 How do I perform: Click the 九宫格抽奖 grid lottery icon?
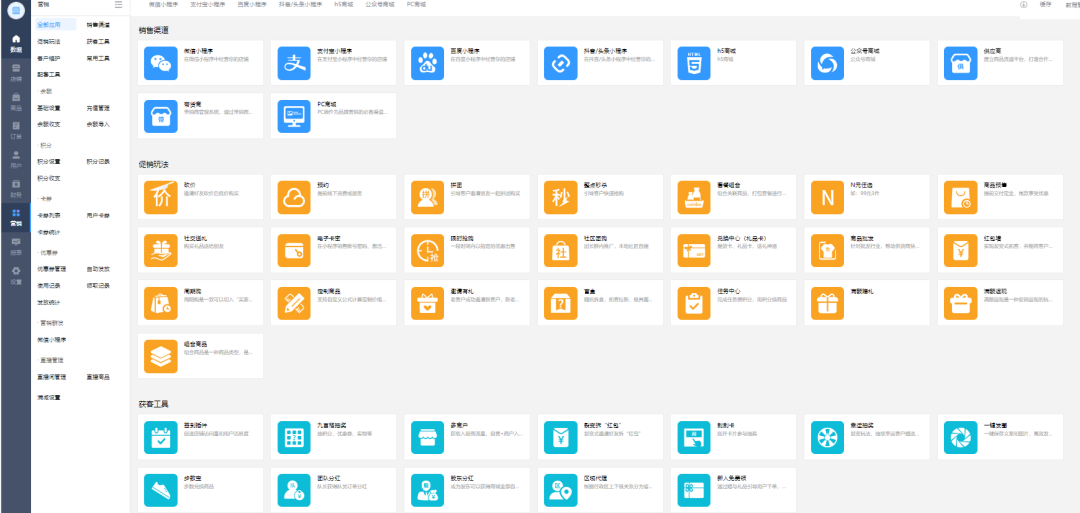tap(294, 437)
